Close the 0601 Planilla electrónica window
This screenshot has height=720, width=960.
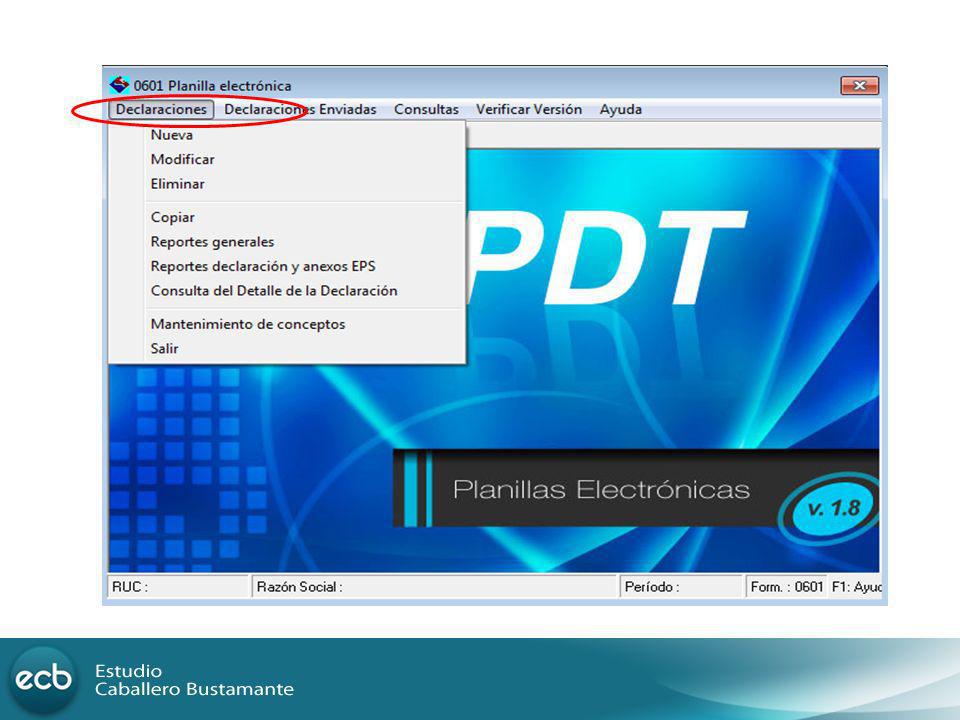tap(860, 85)
